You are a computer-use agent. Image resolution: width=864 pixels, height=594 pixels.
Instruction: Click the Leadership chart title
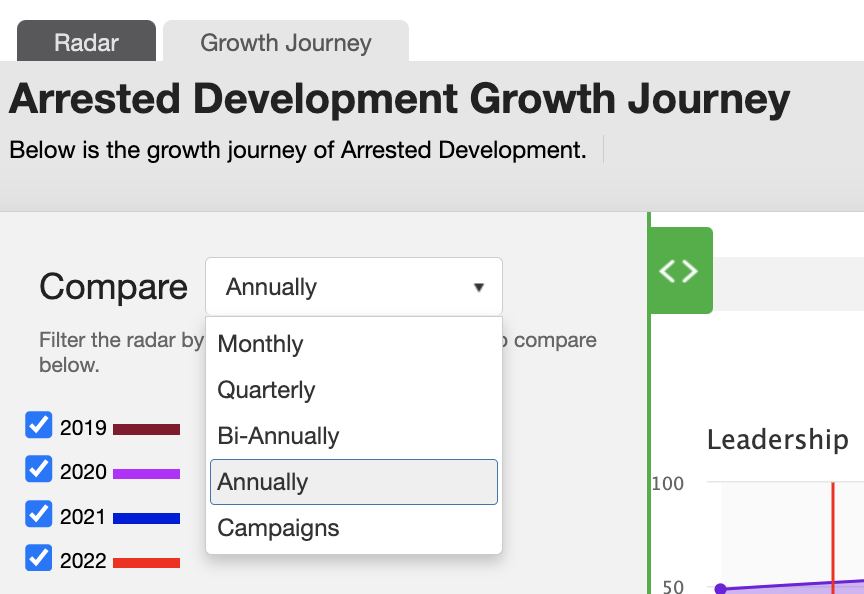tap(777, 440)
